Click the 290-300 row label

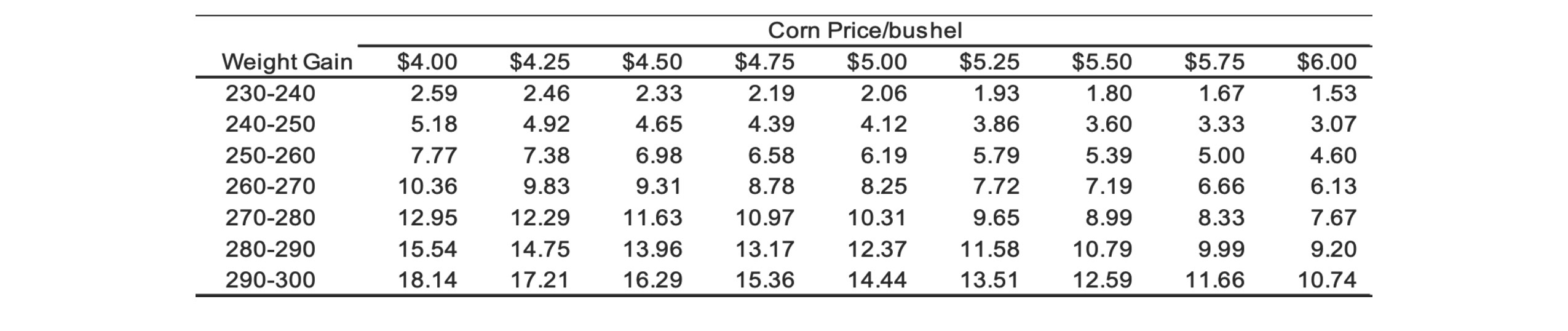pos(270,281)
